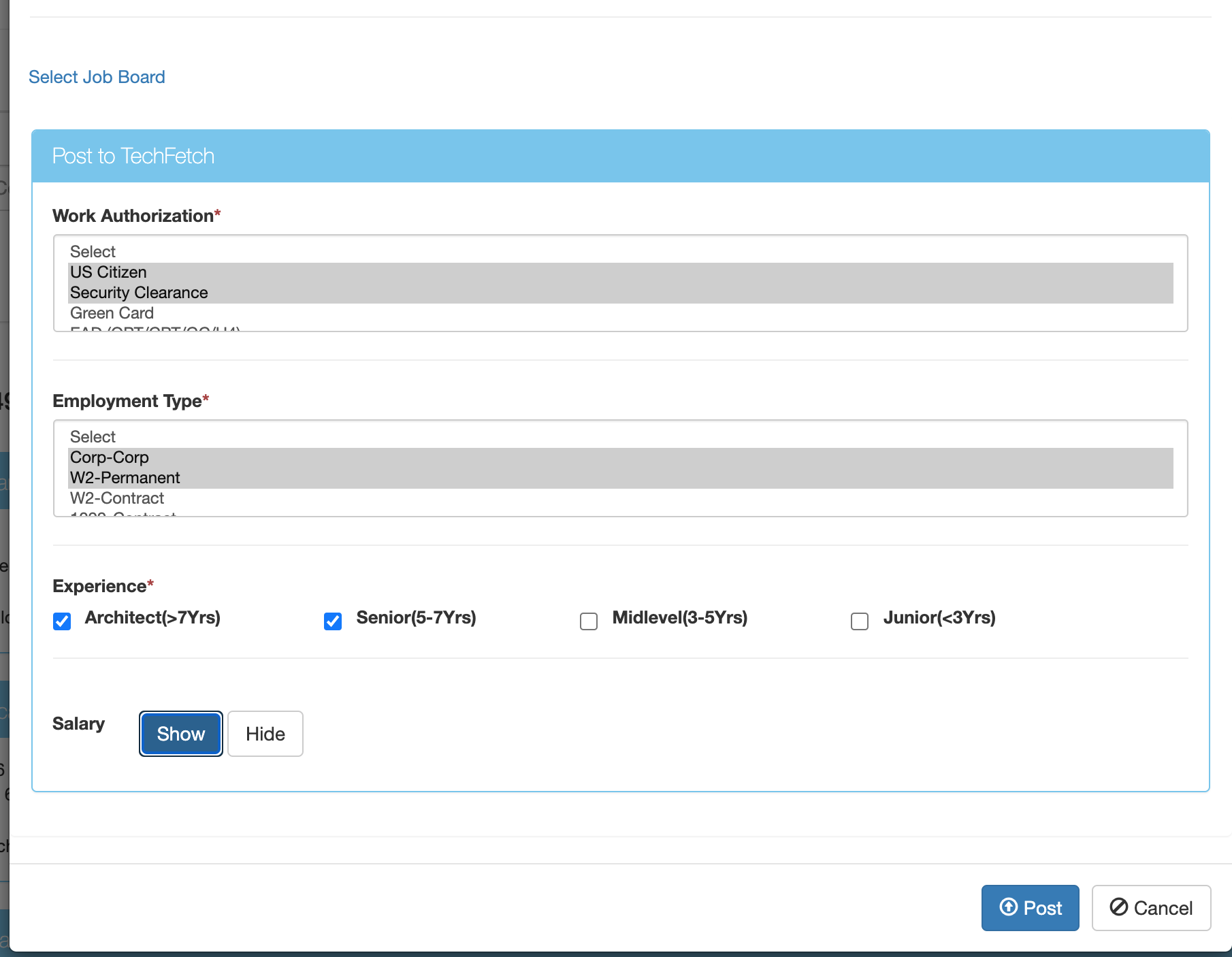Click the Select option in Employment Type
Screen dimensions: 1232x957
pyautogui.click(x=621, y=437)
